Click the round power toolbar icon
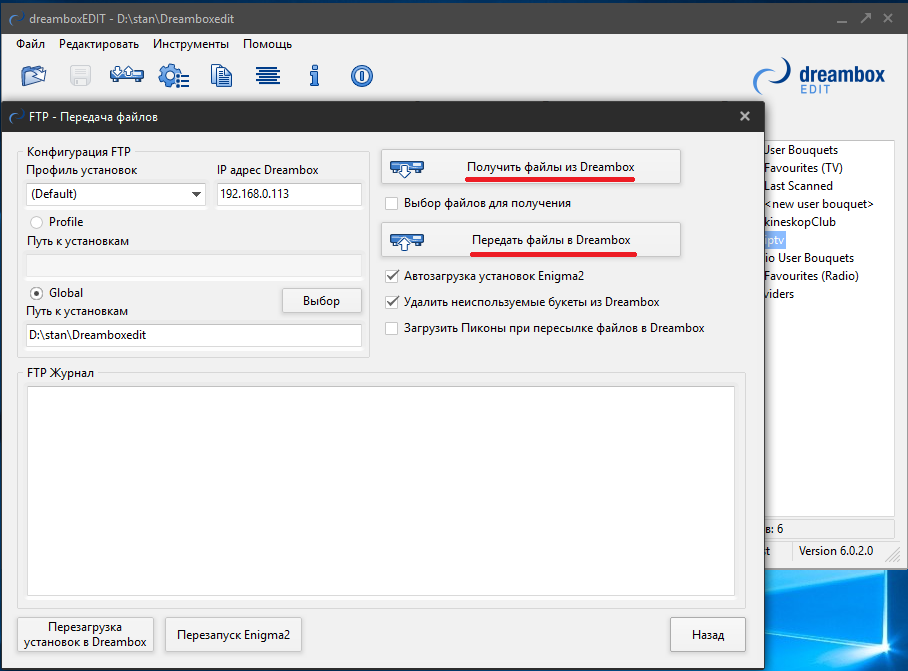The width and height of the screenshot is (908, 671). tap(361, 76)
